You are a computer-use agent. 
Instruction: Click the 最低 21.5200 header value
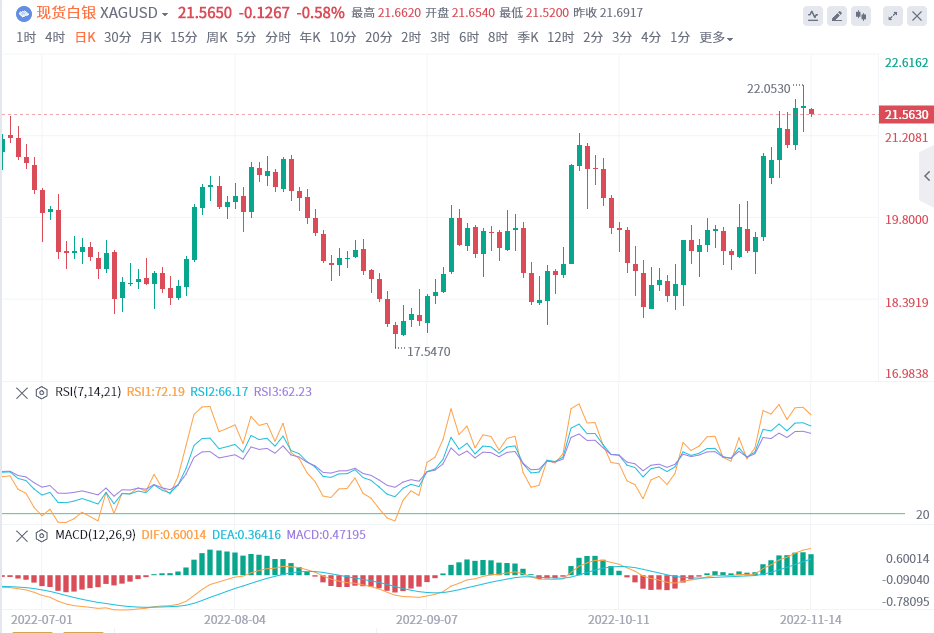coord(534,13)
